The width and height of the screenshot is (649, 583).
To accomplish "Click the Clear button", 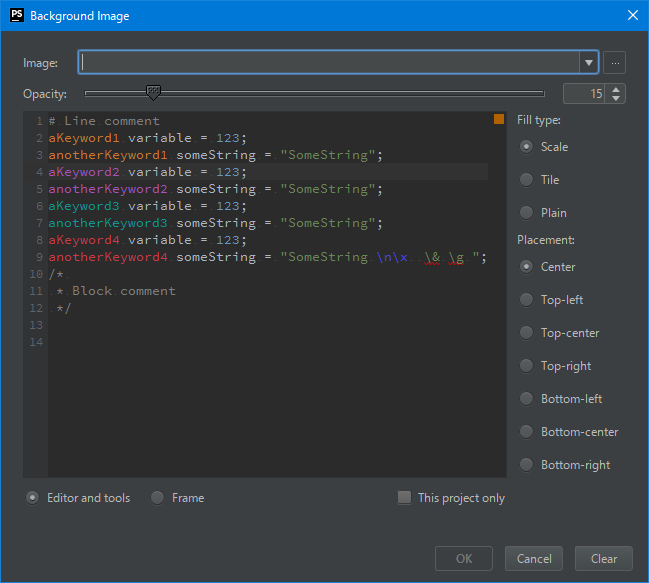I will pos(603,559).
